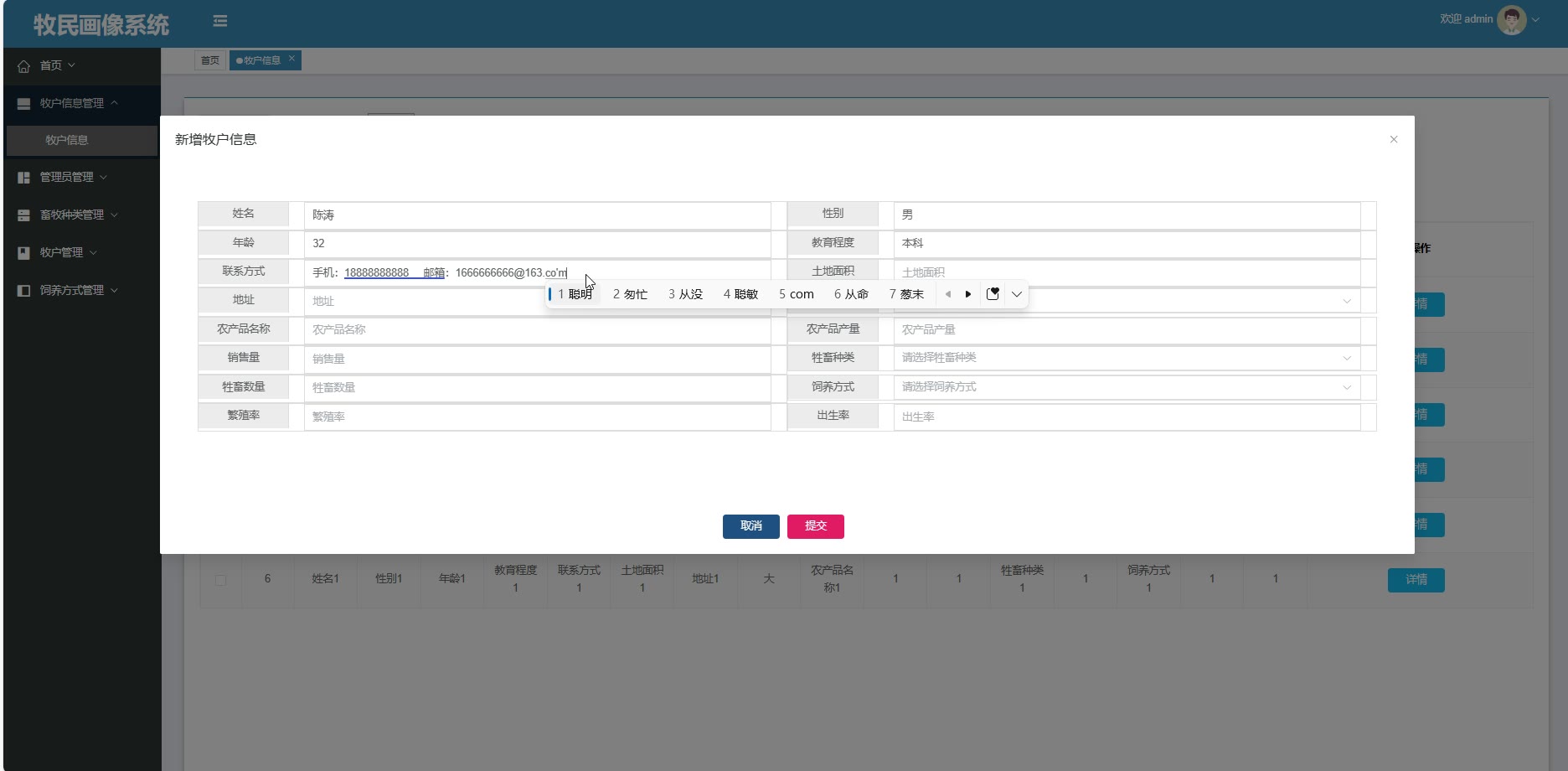
Task: Click the 地址1 cell in the table
Action: click(705, 579)
